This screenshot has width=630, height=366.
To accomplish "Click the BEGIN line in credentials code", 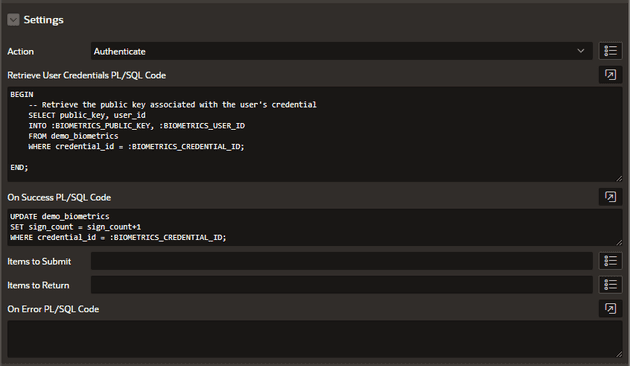I will (22, 94).
